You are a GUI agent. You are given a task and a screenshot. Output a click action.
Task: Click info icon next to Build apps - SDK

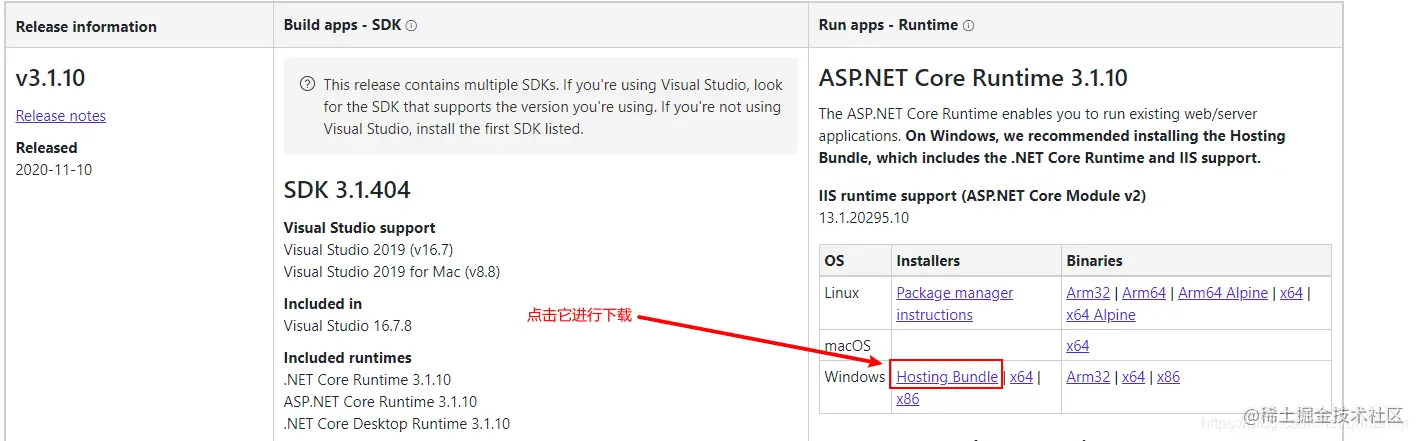pyautogui.click(x=412, y=26)
